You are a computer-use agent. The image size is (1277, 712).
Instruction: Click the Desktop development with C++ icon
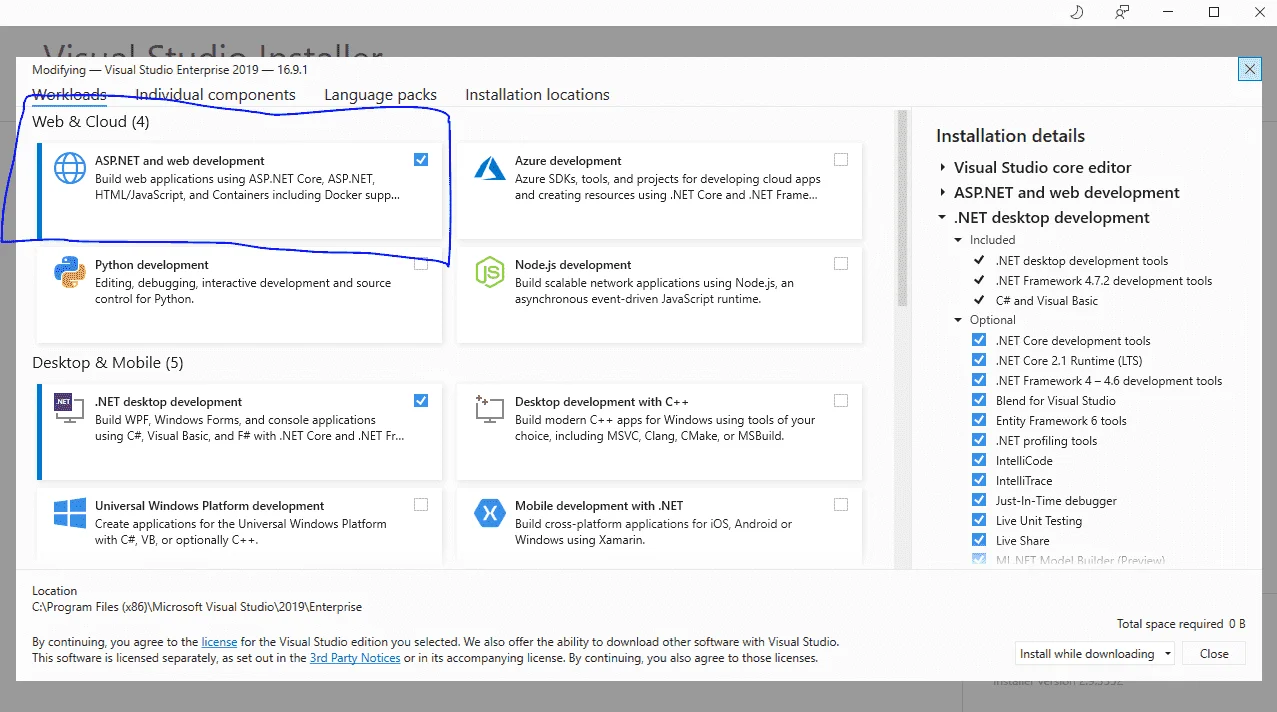point(490,408)
